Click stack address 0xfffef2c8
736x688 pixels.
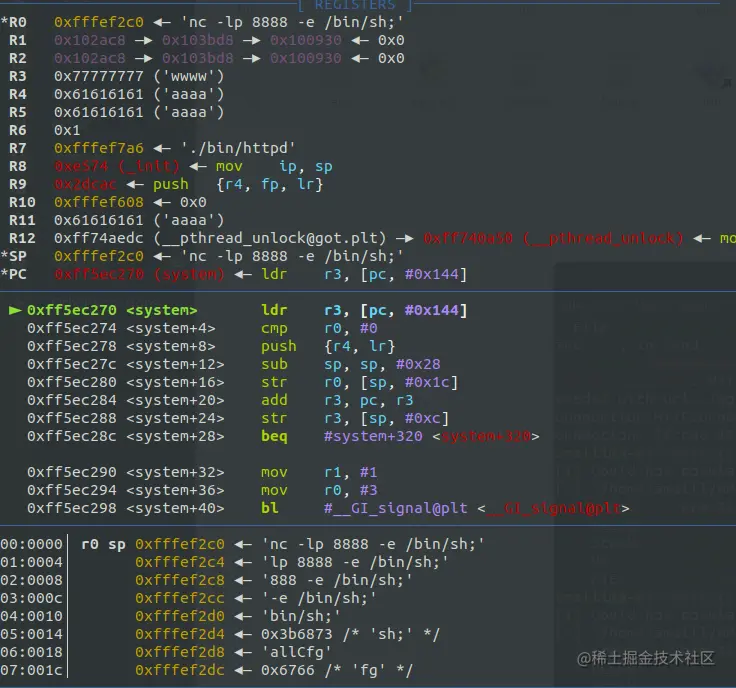(x=180, y=581)
